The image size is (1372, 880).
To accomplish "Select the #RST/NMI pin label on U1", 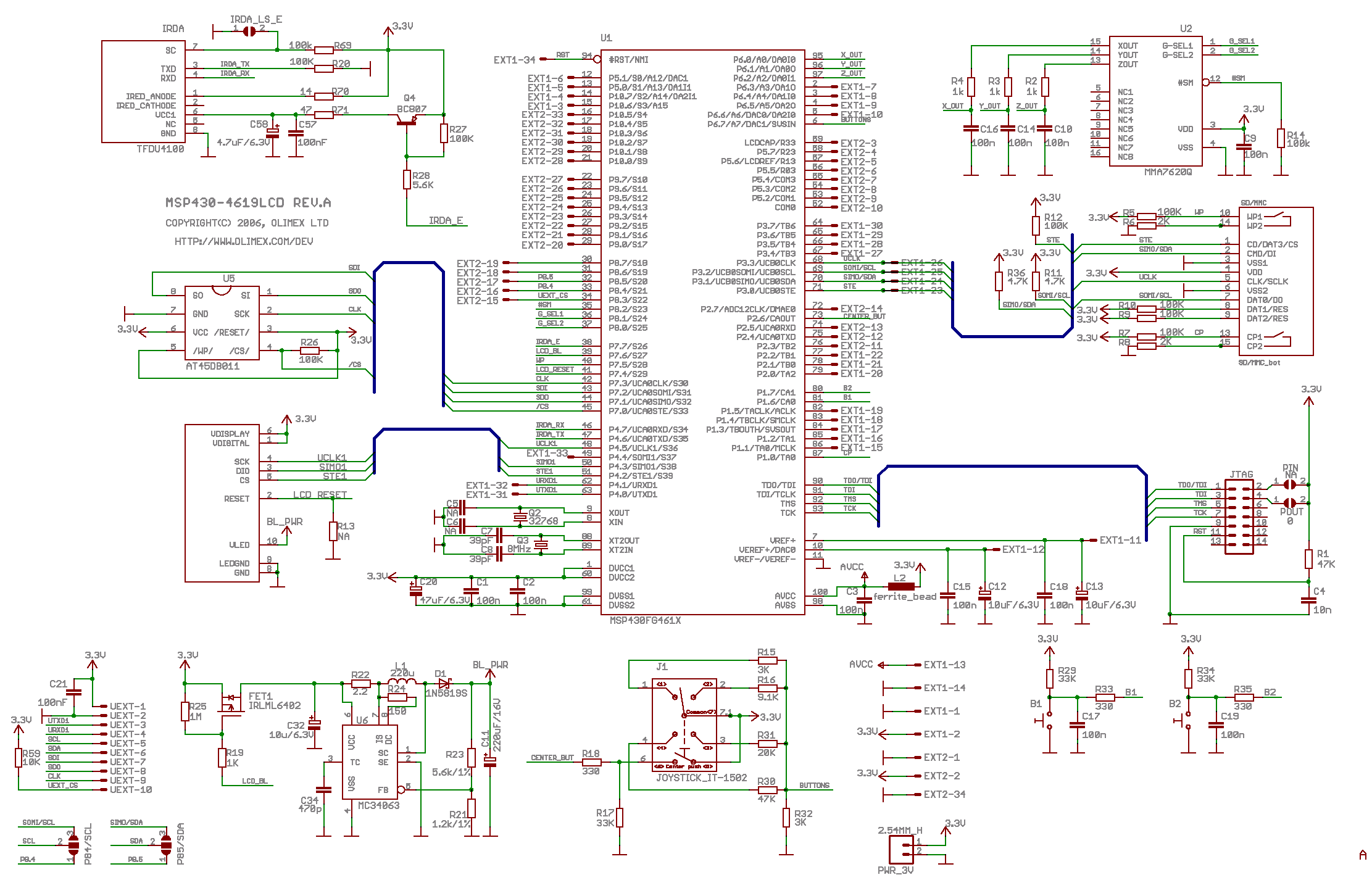I will tap(628, 60).
